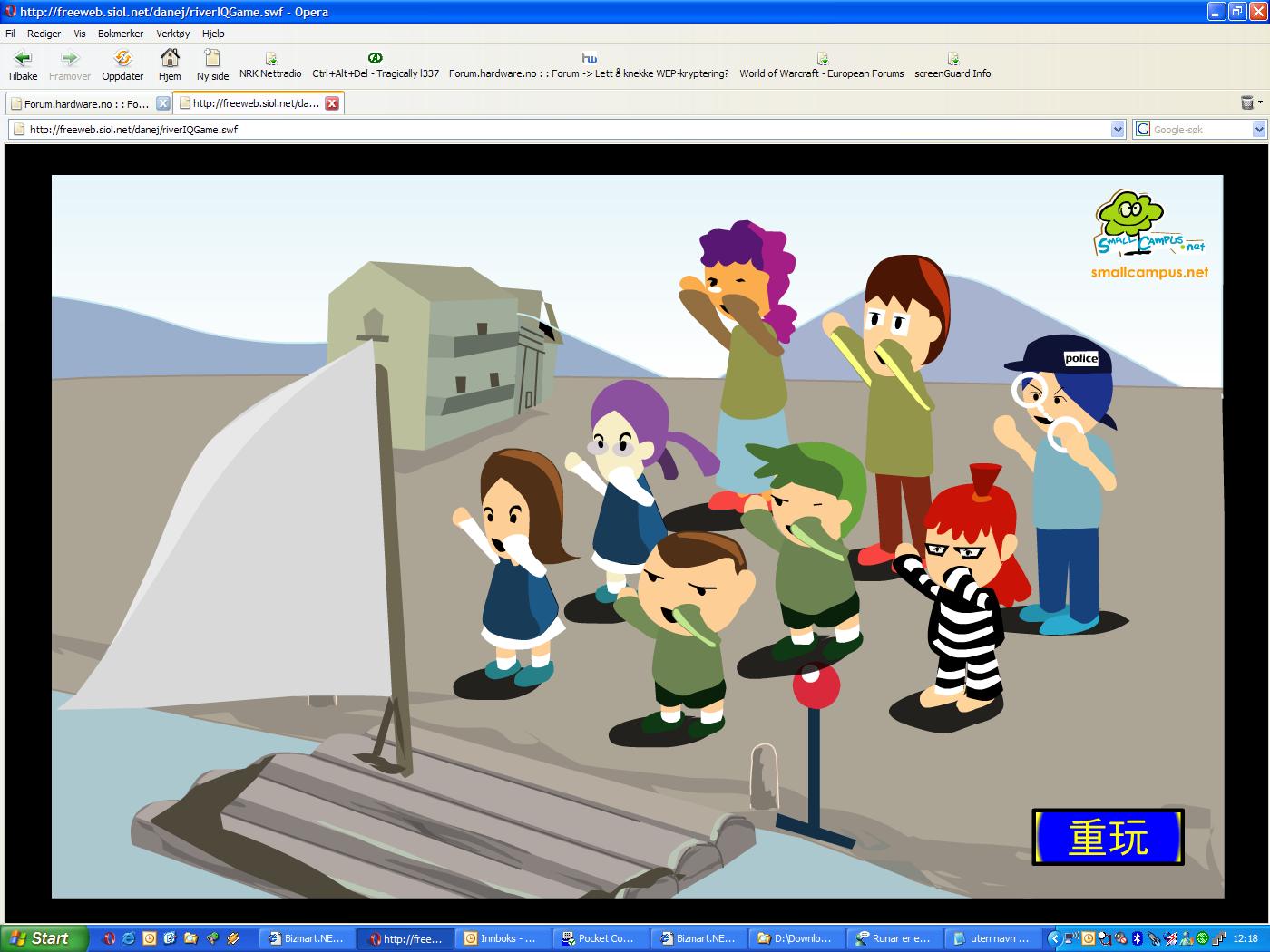Open the Vis menu
The image size is (1270, 952).
click(x=80, y=34)
